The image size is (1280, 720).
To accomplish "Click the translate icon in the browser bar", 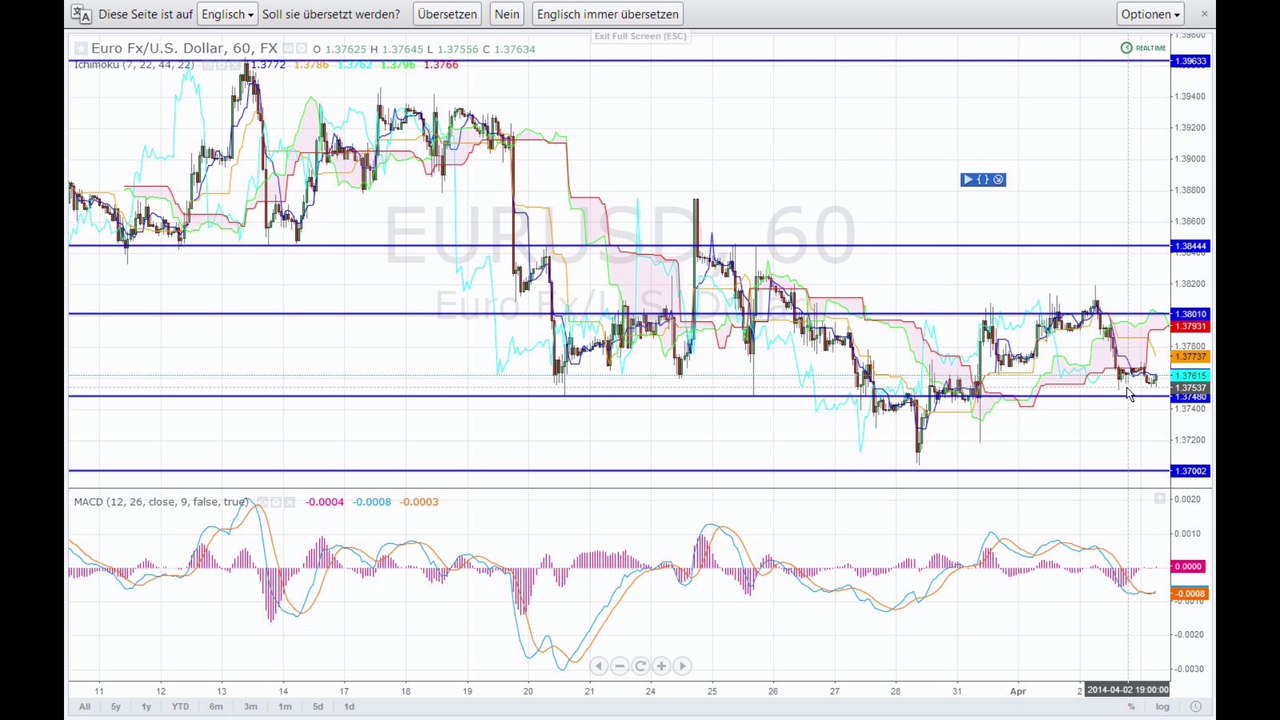I will [x=81, y=14].
